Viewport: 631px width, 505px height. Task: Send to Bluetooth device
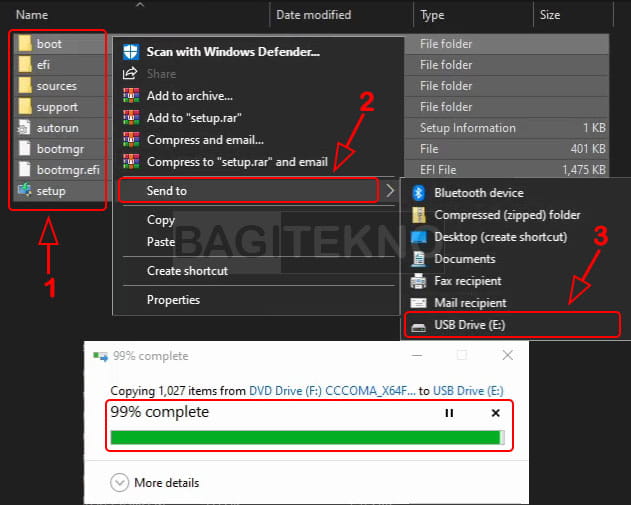click(479, 193)
